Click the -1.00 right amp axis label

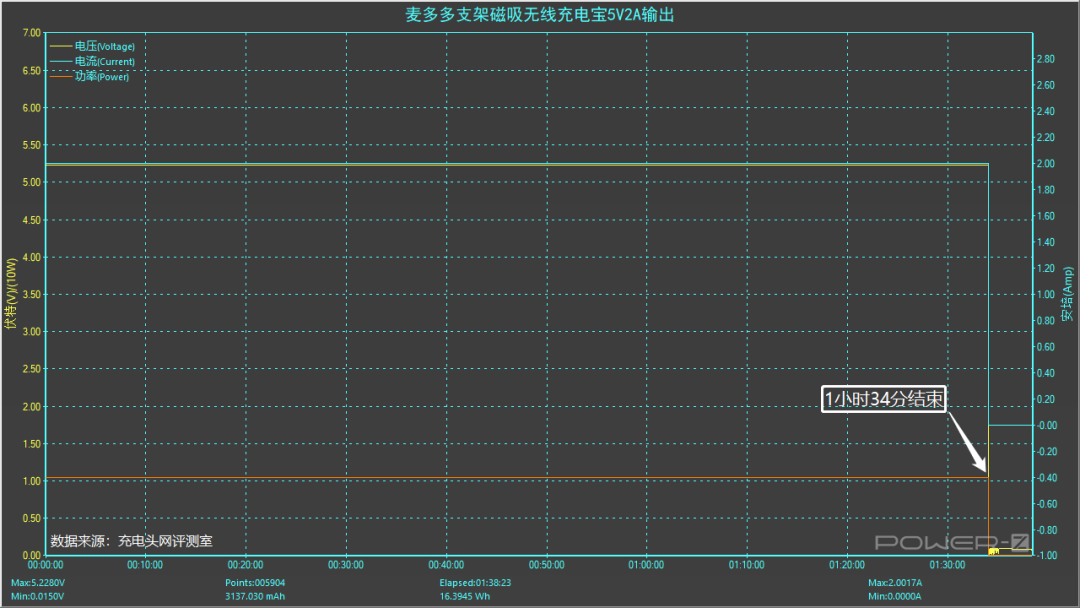click(1046, 555)
